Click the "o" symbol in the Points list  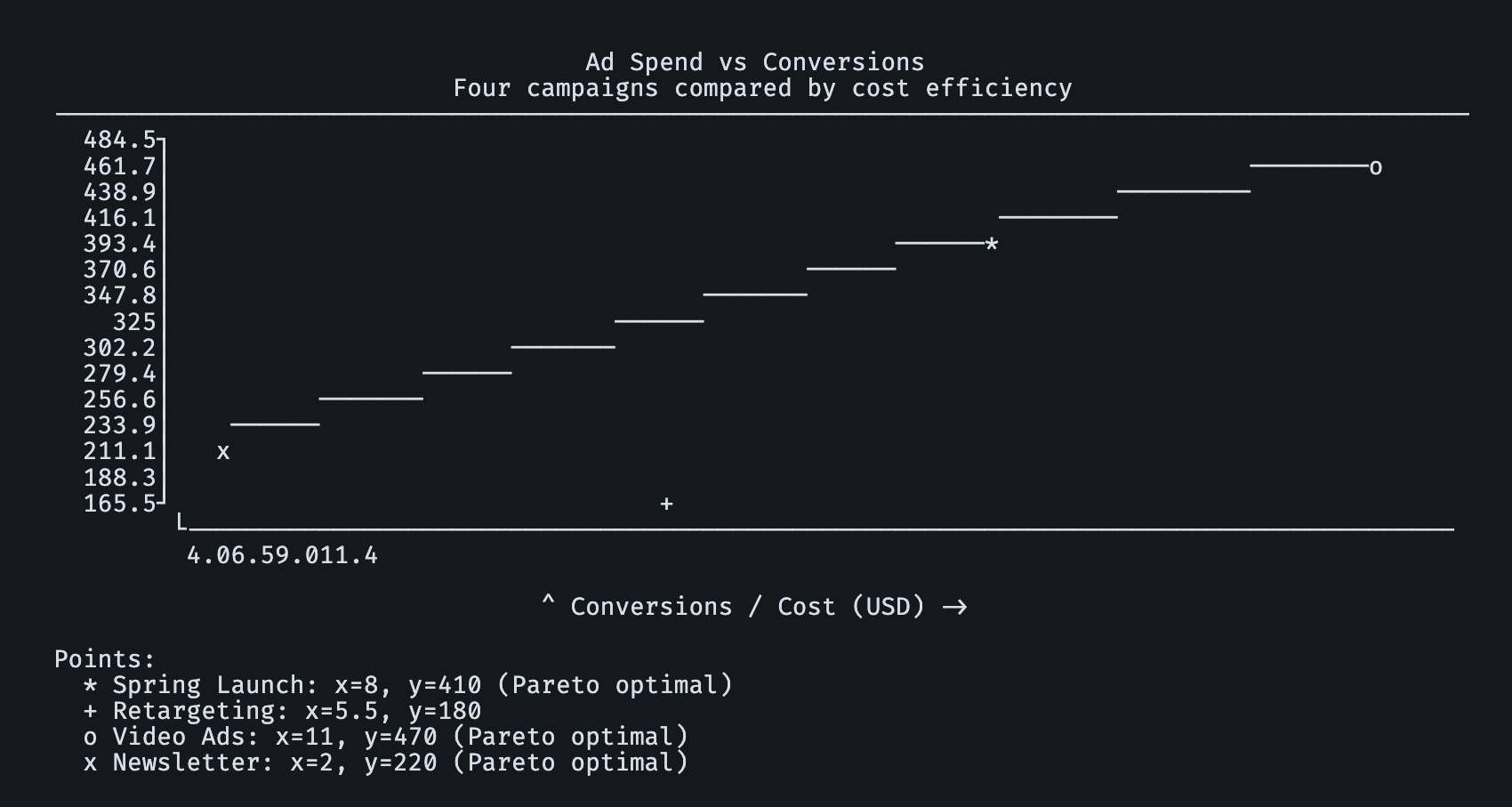tap(90, 738)
